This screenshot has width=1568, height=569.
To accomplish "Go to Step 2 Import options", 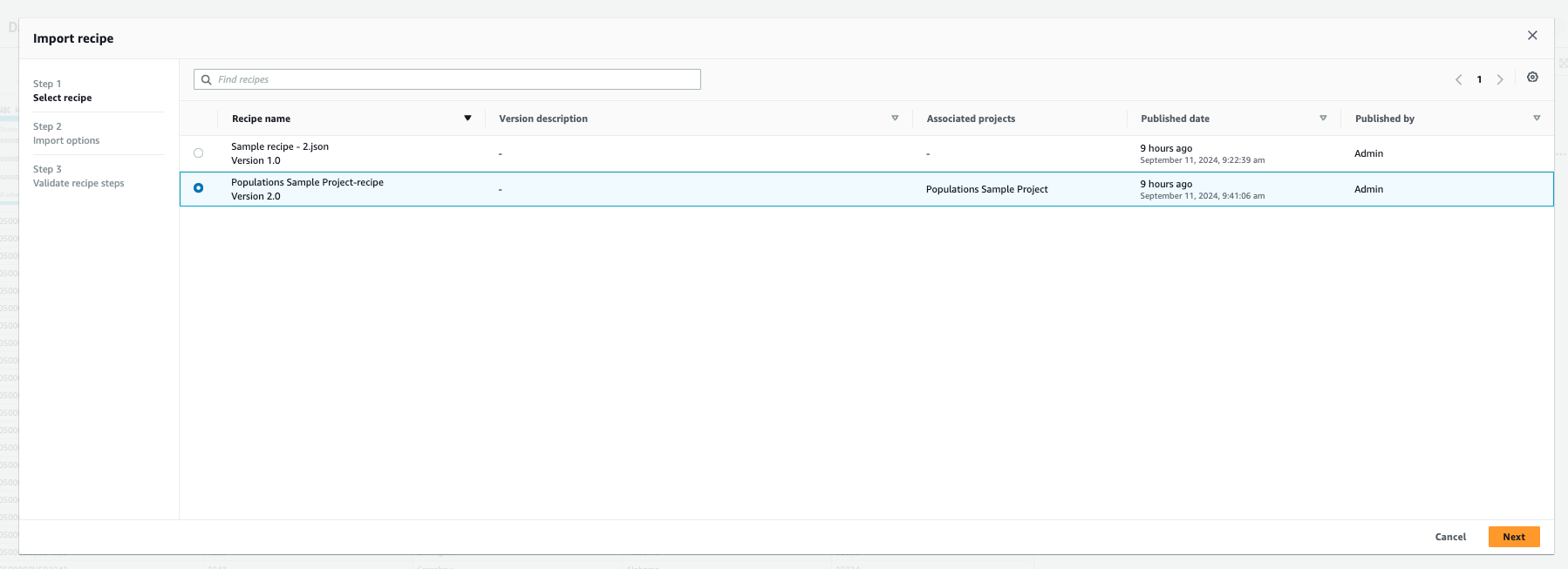I will (x=66, y=140).
